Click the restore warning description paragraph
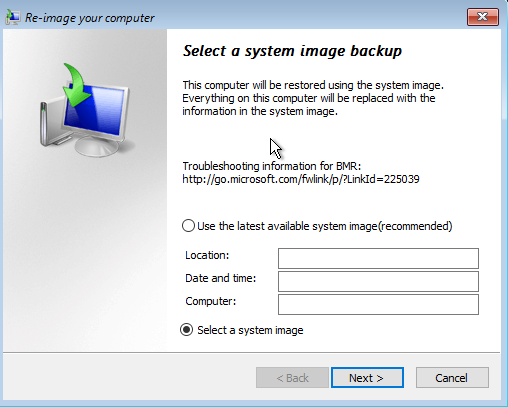 pyautogui.click(x=313, y=98)
